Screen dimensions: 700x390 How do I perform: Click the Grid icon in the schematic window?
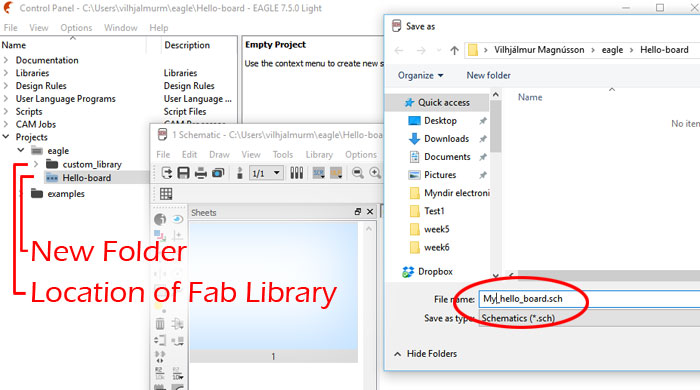click(x=166, y=194)
